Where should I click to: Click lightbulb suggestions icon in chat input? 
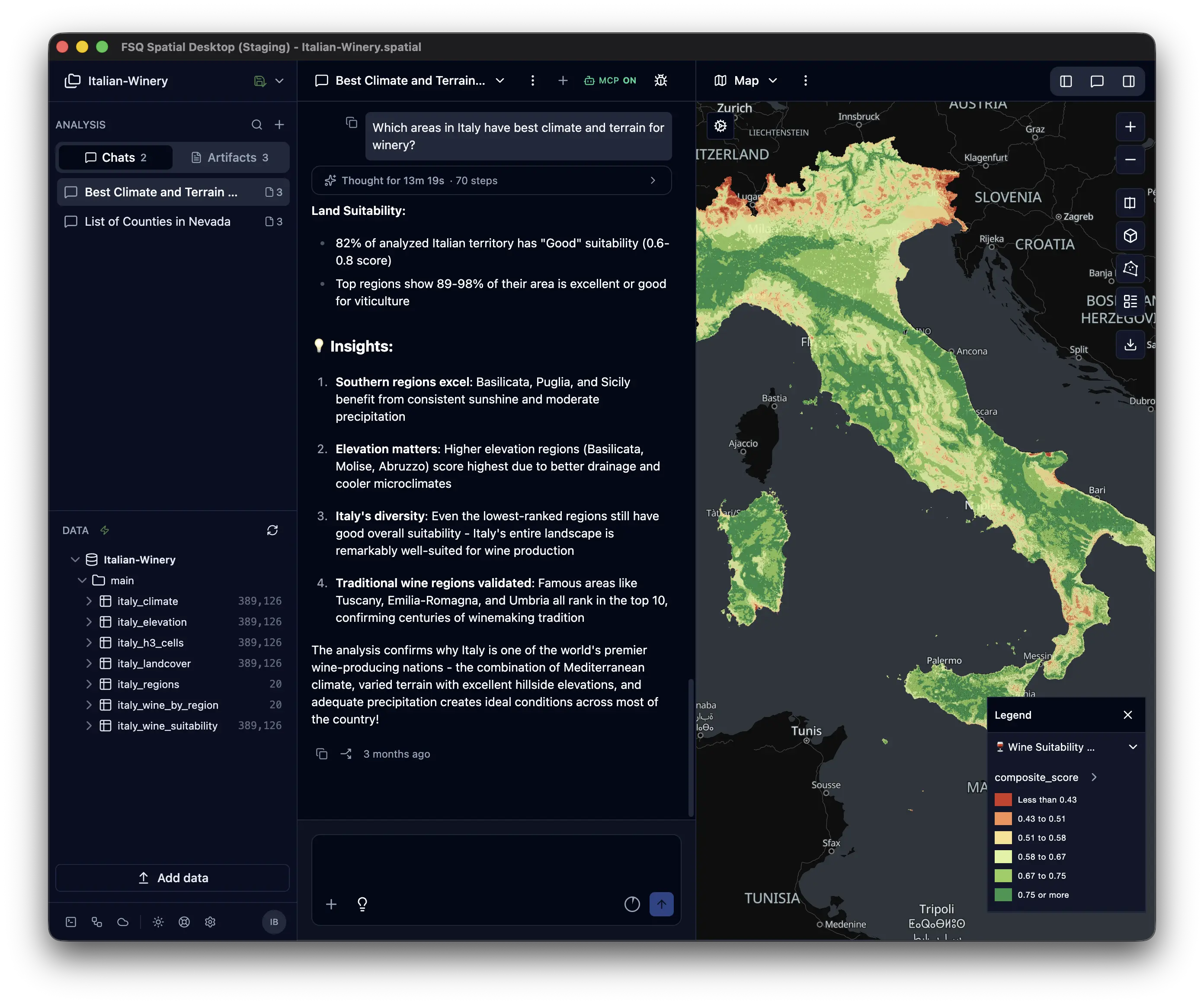pos(362,904)
